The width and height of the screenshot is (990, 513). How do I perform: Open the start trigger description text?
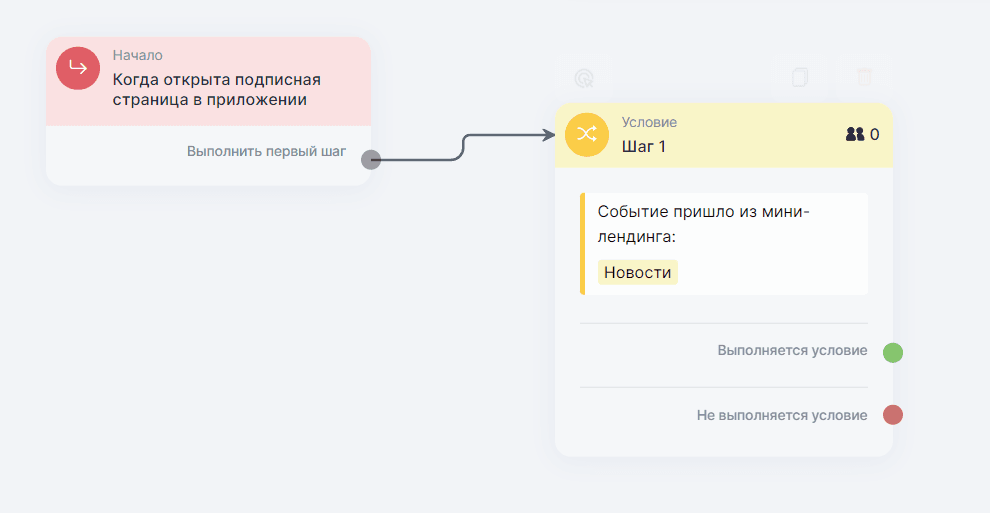[x=216, y=90]
